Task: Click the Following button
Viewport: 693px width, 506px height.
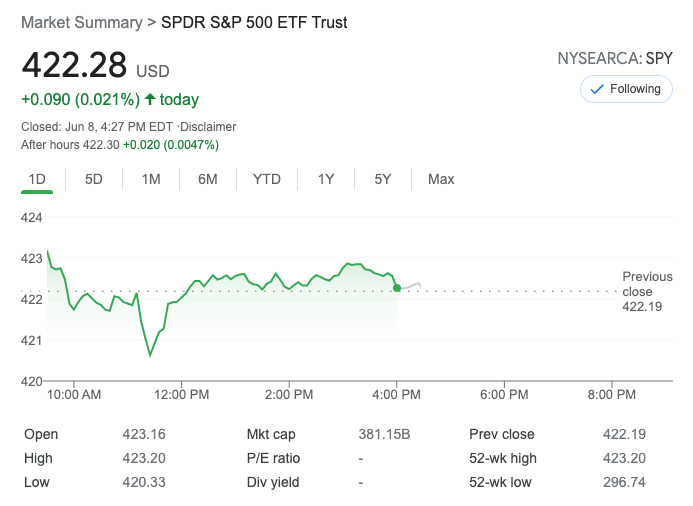Action: (x=626, y=89)
